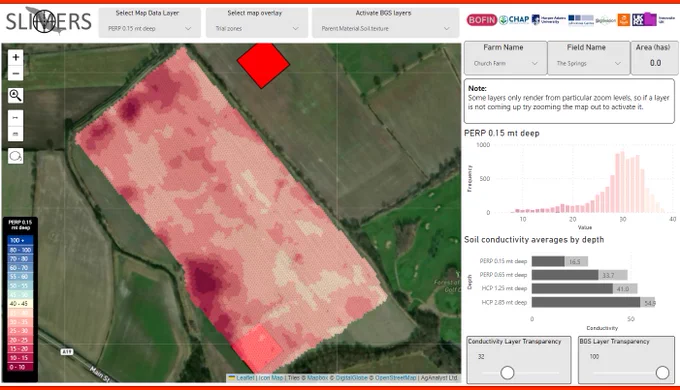Click the UKRI Innovate UK logo

pyautogui.click(x=654, y=20)
